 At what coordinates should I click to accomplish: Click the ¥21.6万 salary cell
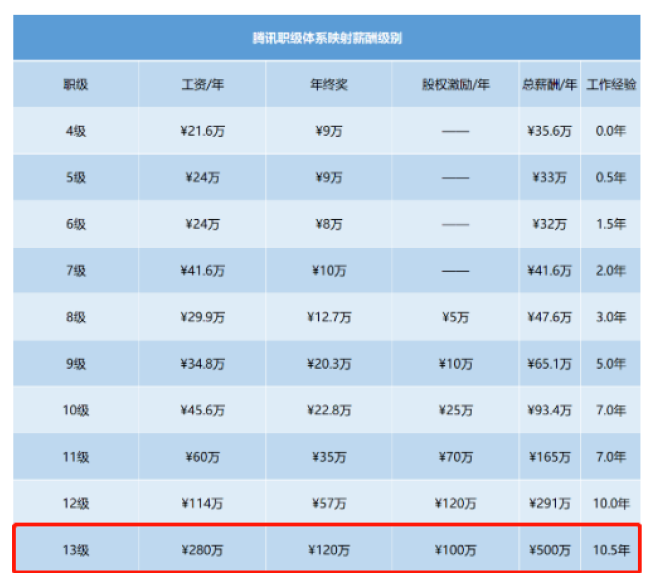(x=202, y=131)
